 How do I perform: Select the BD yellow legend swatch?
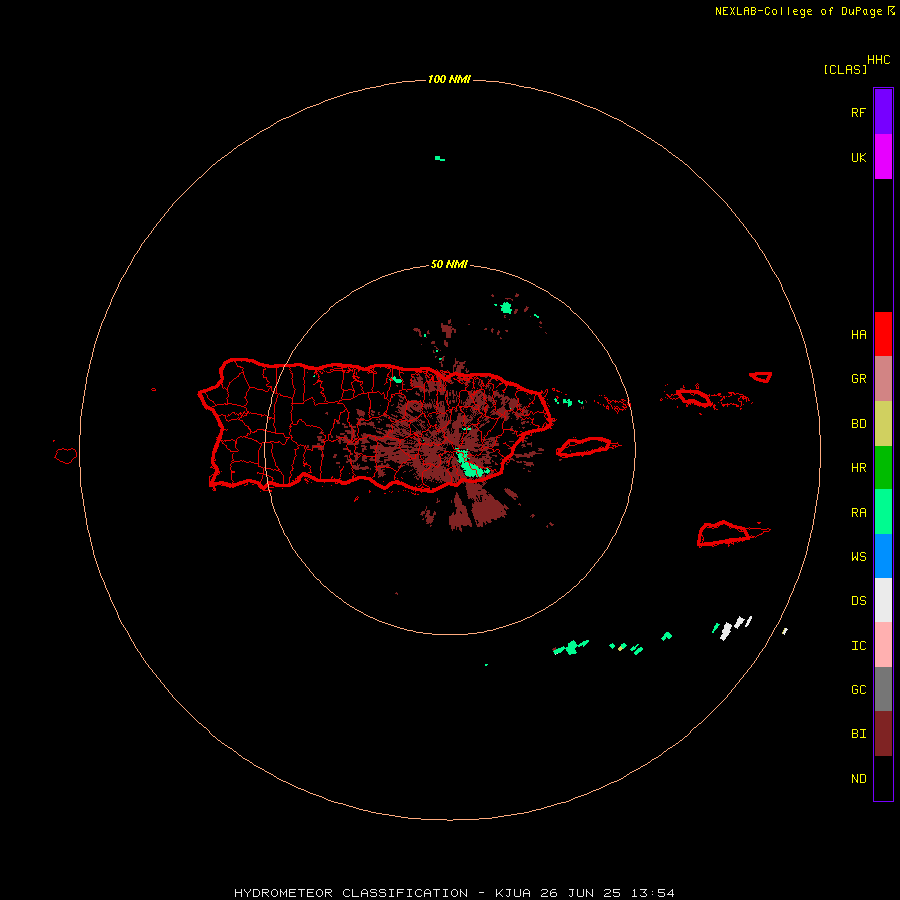[883, 424]
